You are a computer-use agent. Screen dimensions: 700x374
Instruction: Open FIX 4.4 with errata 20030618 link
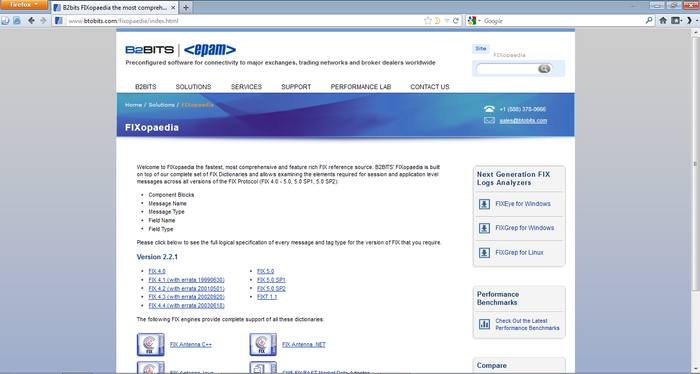(187, 306)
